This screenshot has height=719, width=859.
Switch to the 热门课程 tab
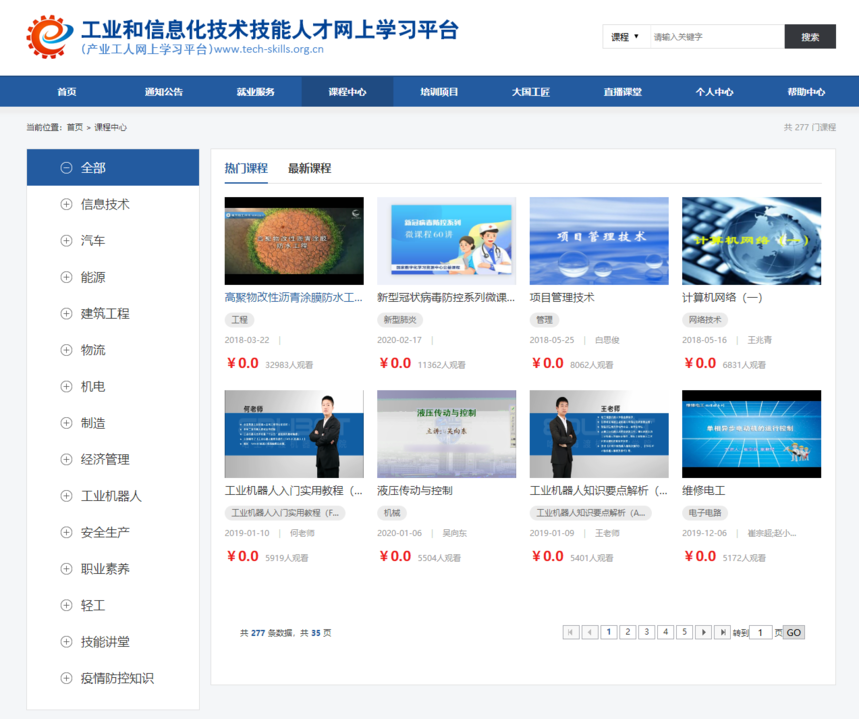(x=246, y=168)
